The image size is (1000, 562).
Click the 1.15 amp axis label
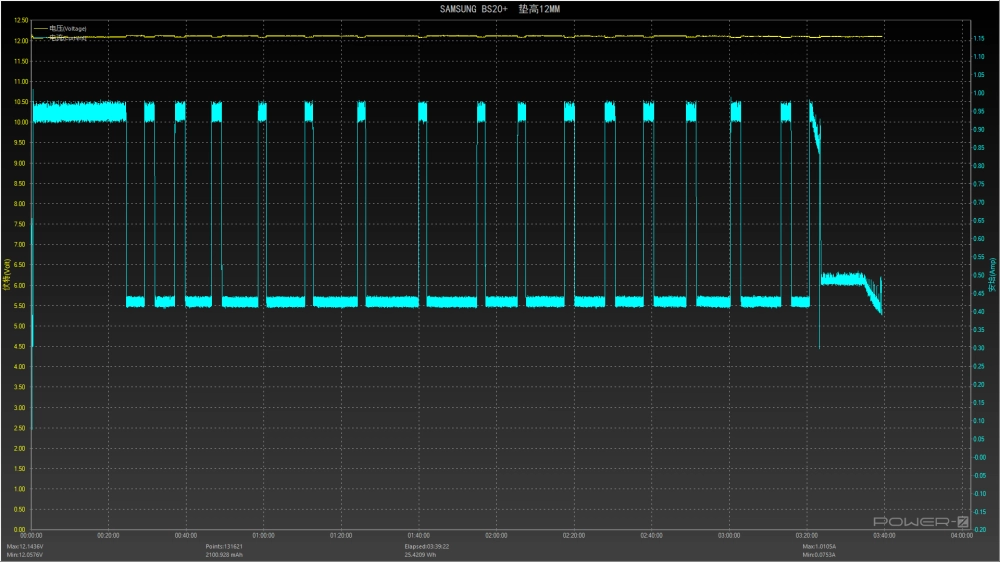pyautogui.click(x=978, y=39)
